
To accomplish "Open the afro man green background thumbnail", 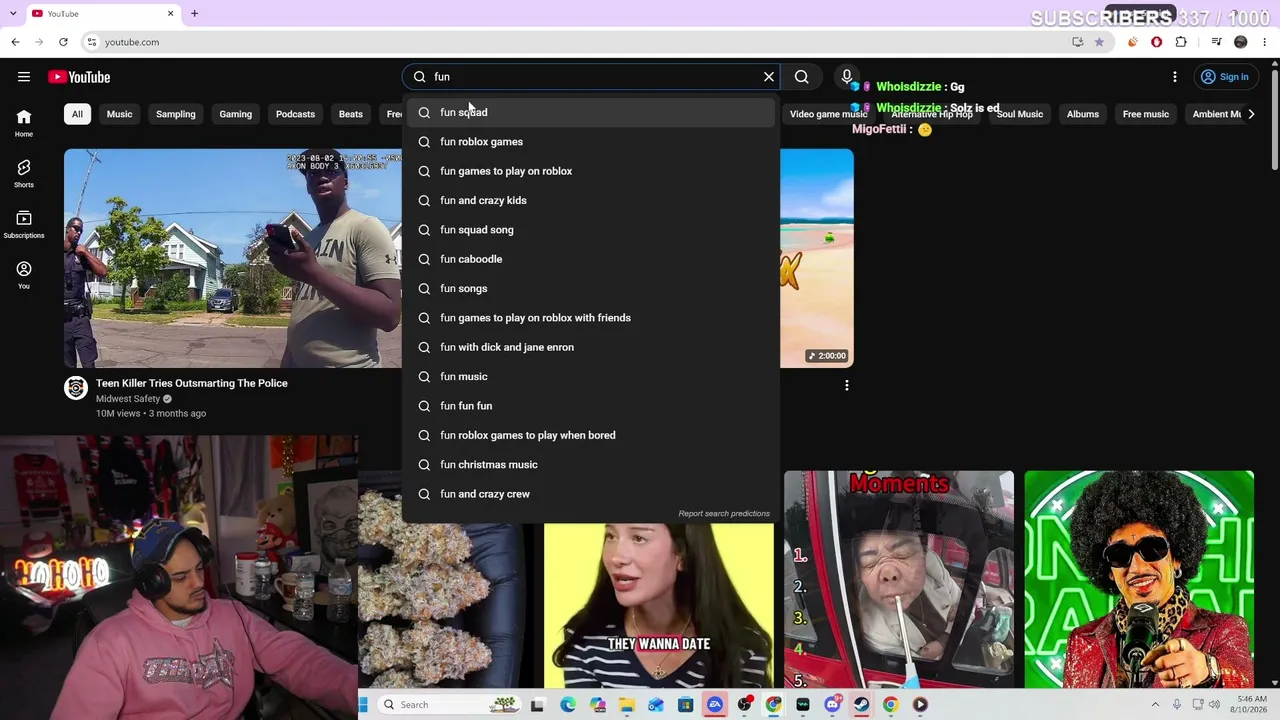I will 1139,579.
